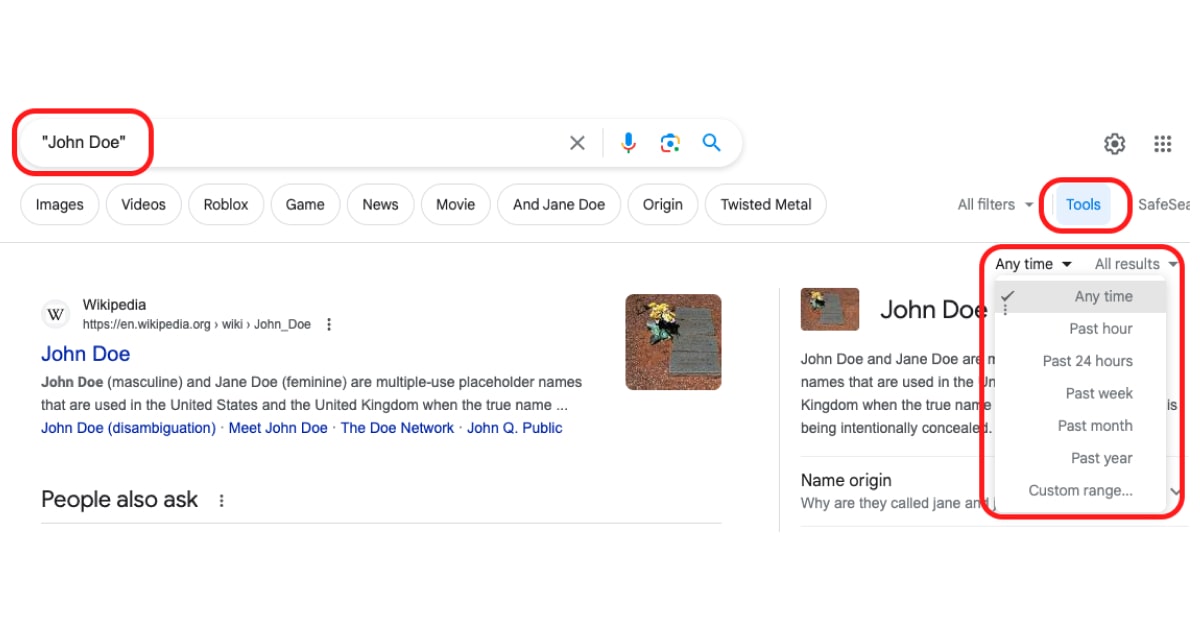Submit search using the magnifying glass icon
This screenshot has height=628, width=1200.
pos(711,143)
